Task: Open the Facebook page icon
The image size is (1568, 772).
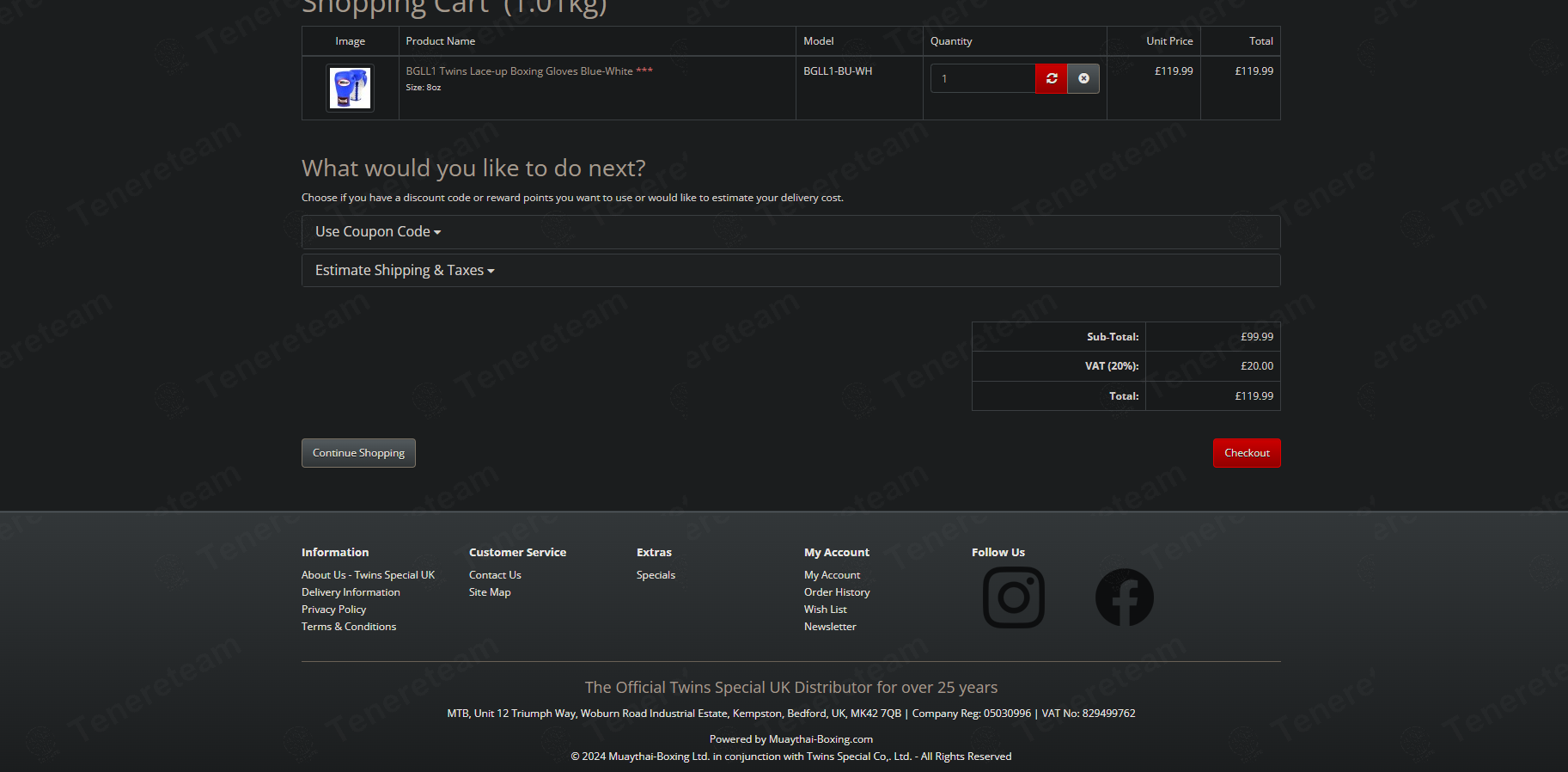Action: 1125,597
